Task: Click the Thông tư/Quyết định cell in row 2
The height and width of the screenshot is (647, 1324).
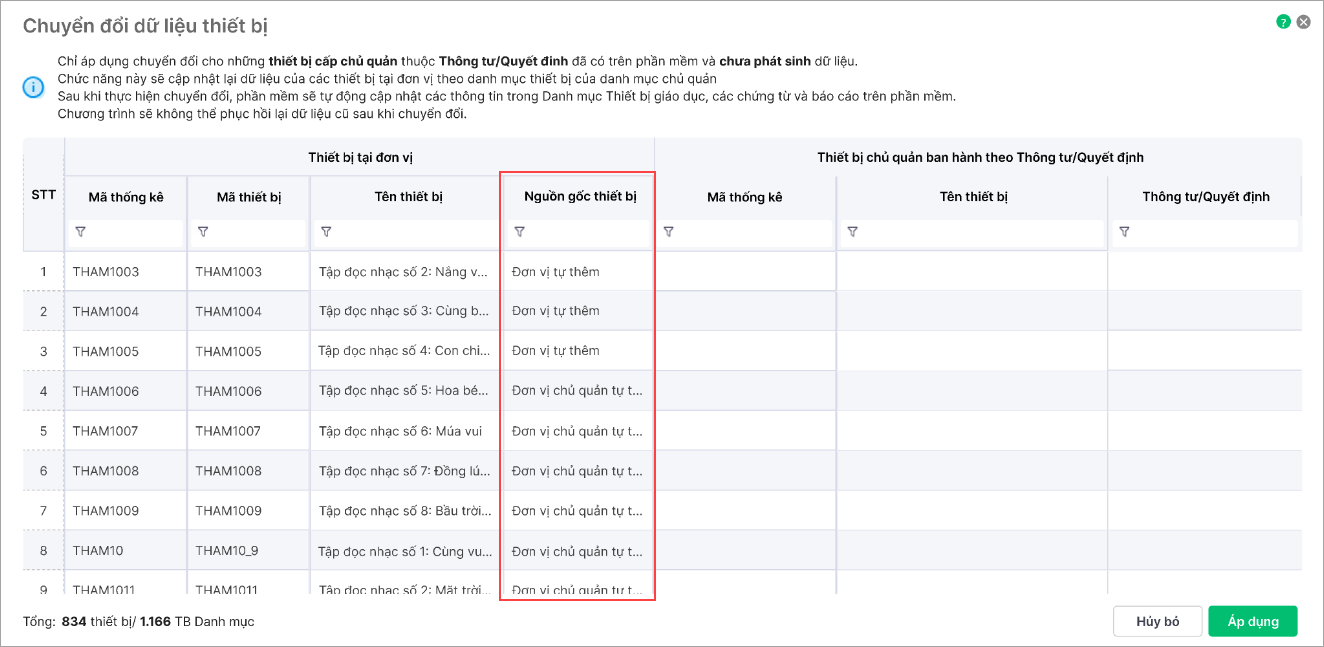Action: tap(1204, 311)
